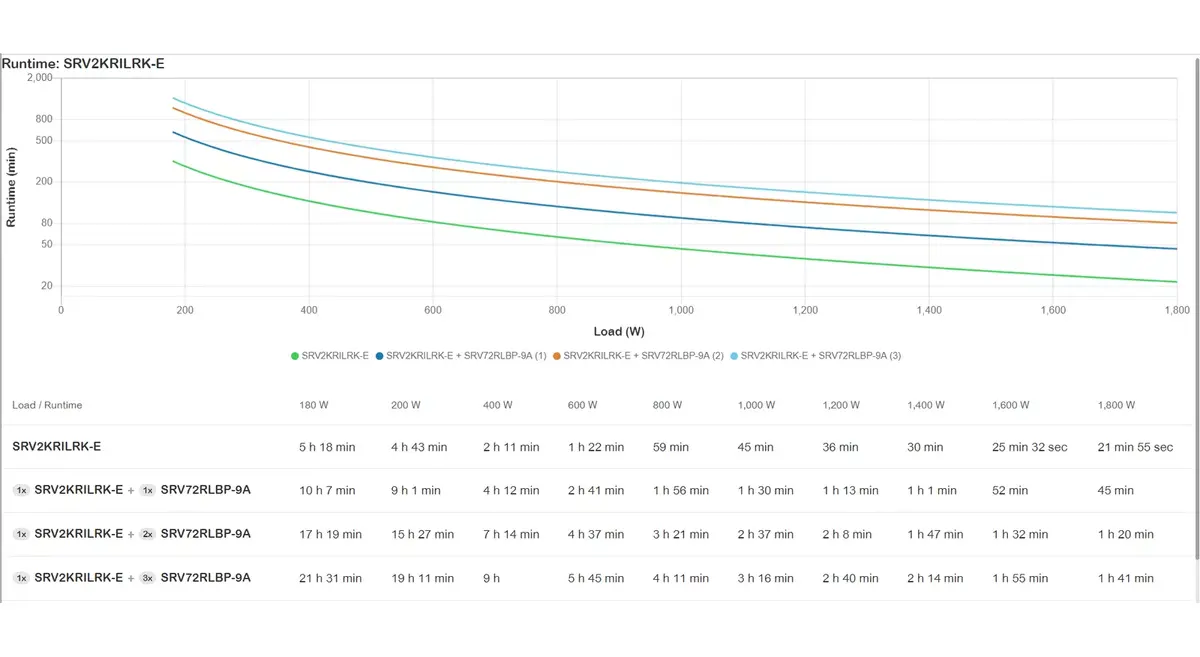The width and height of the screenshot is (1200, 657).
Task: Click the cell 25 min 32 sec
Action: (1030, 447)
